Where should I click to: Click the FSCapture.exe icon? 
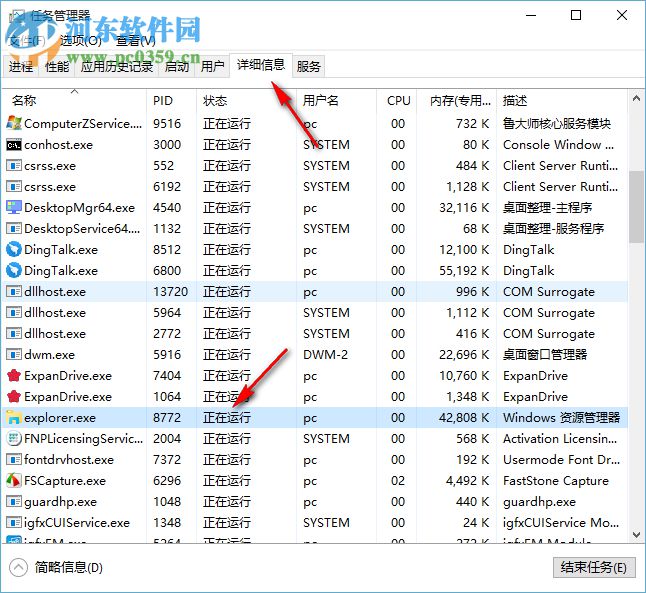tap(14, 480)
